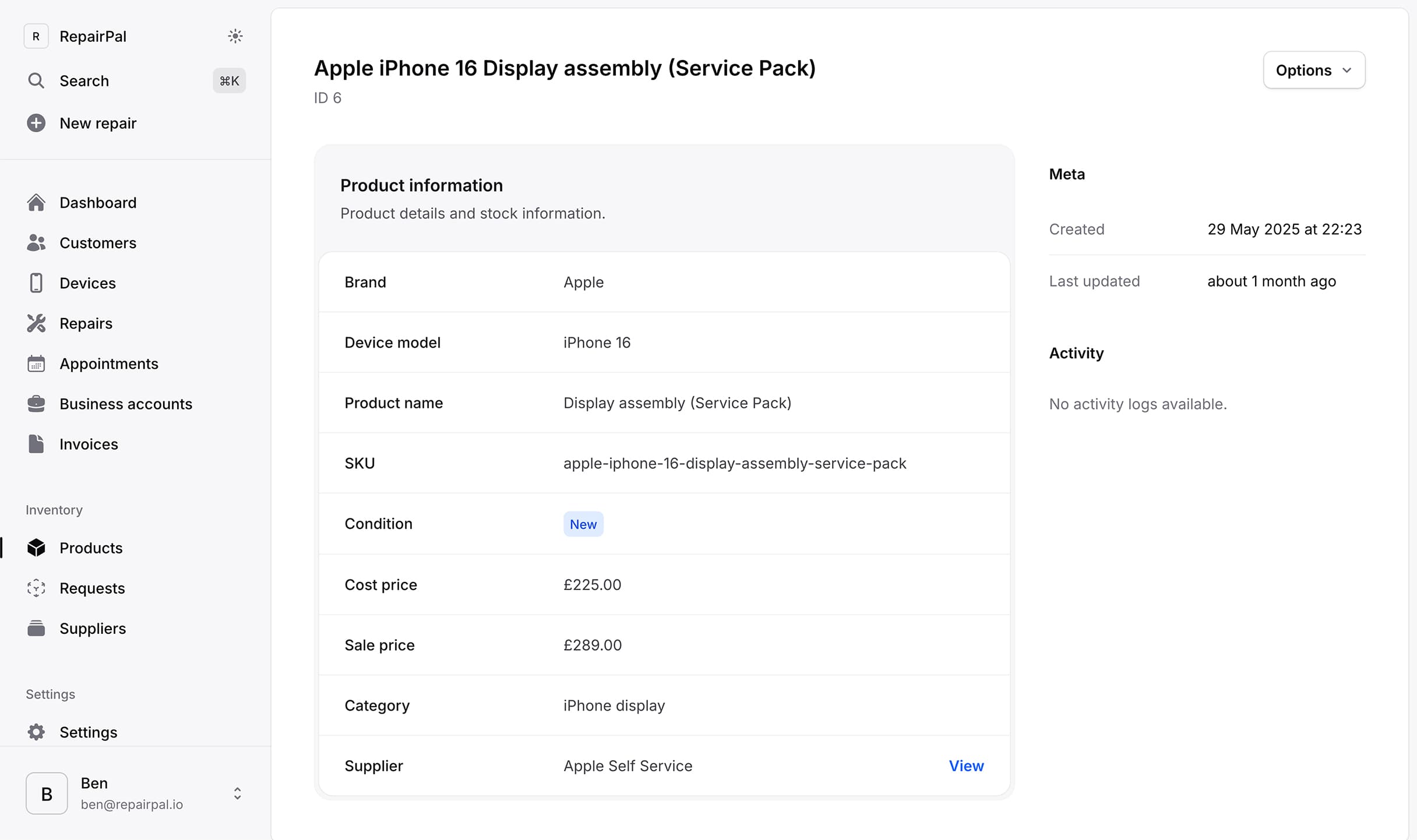Open the Search field
Image resolution: width=1417 pixels, height=840 pixels.
(84, 80)
